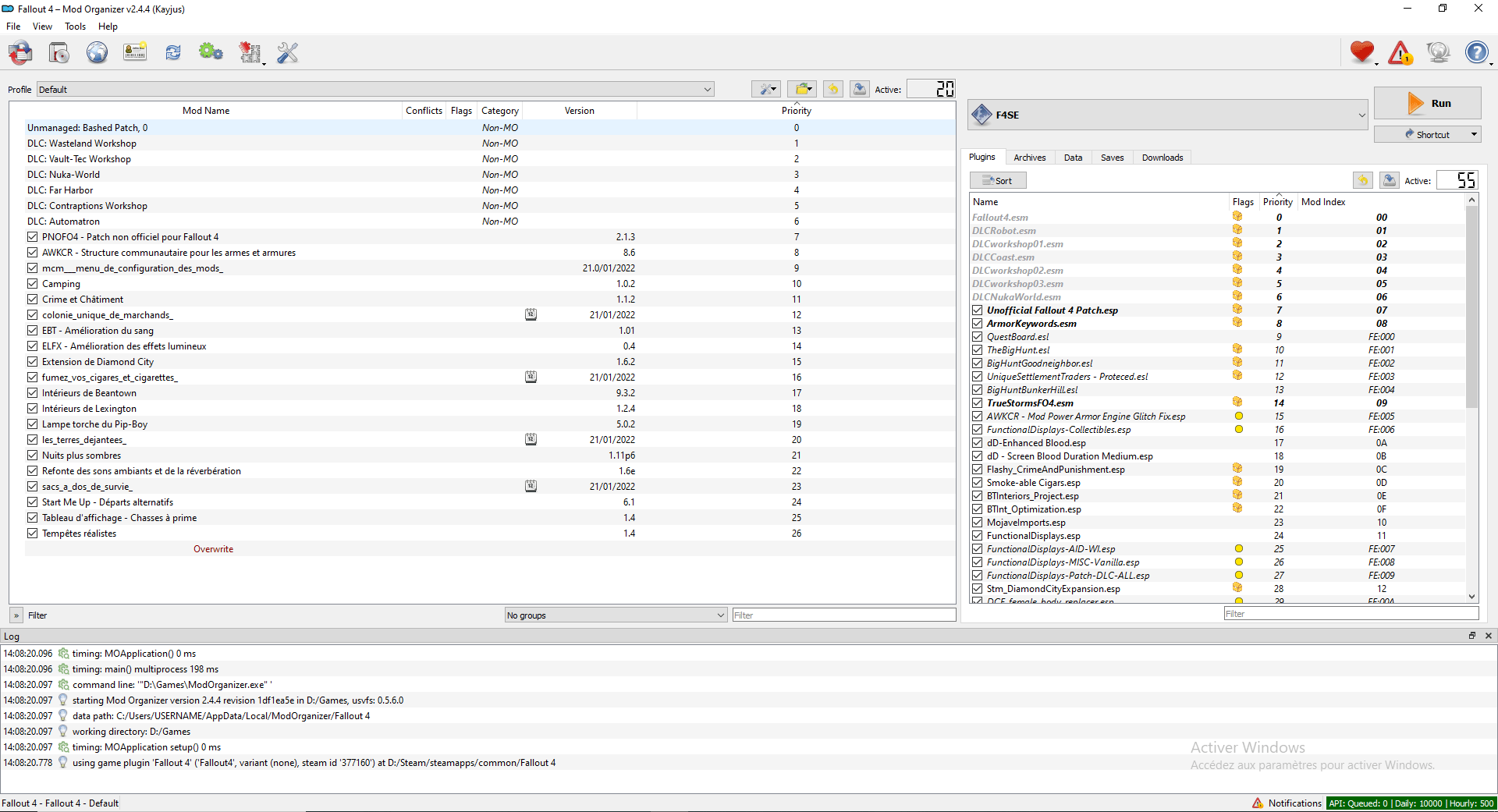The height and width of the screenshot is (812, 1498).
Task: Click the install mod from archive icon
Action: [x=59, y=52]
